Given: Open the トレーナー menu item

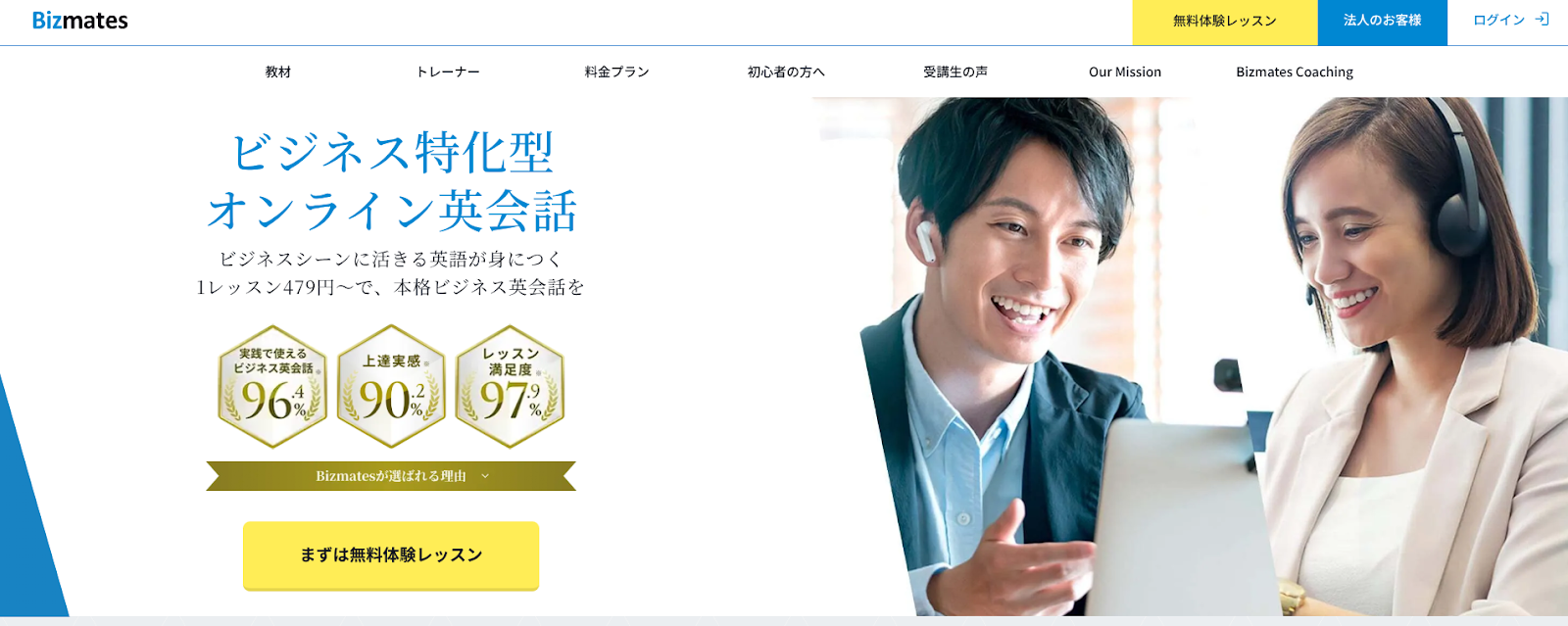Looking at the screenshot, I should pos(448,72).
